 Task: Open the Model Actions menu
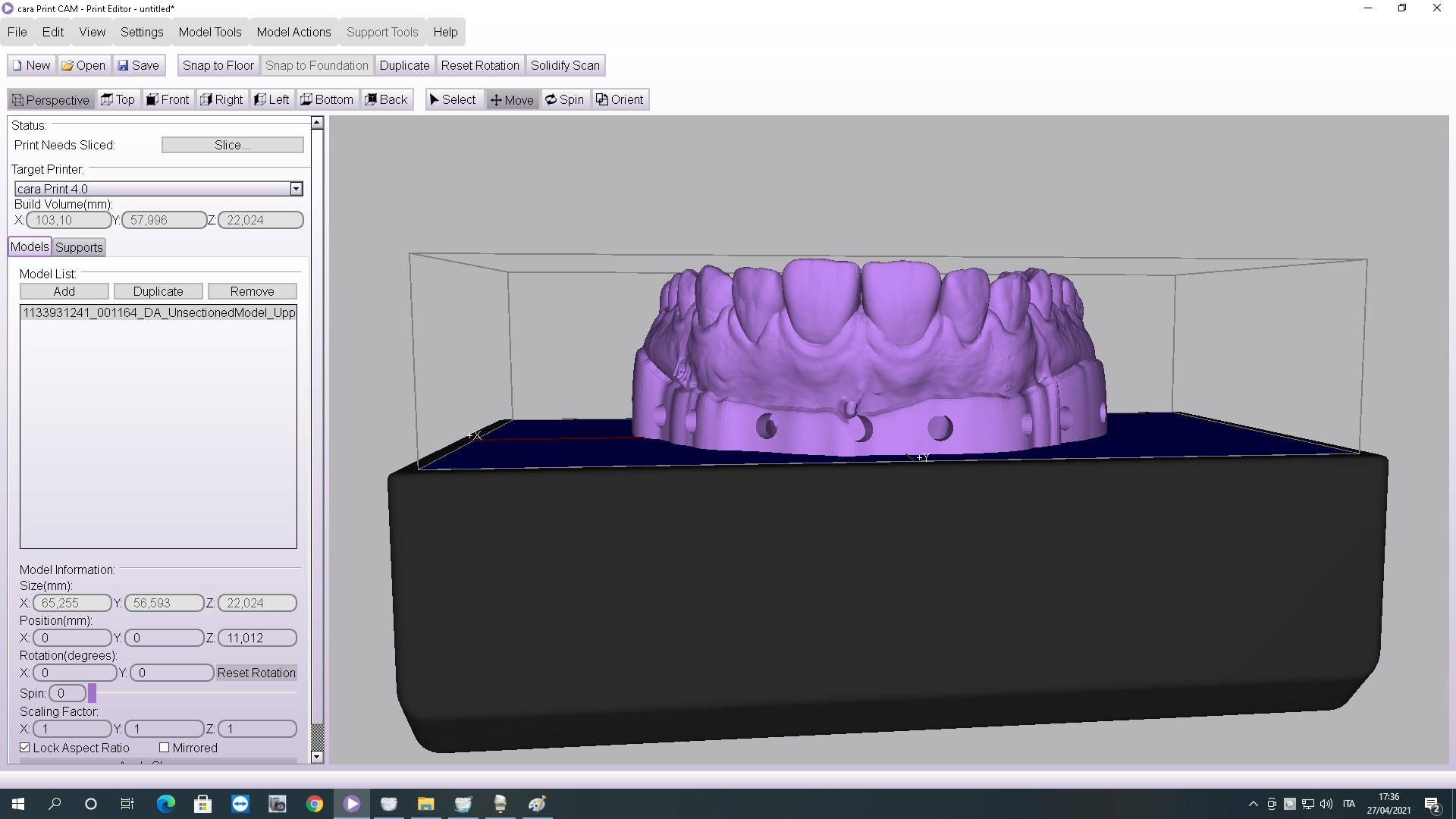[293, 32]
